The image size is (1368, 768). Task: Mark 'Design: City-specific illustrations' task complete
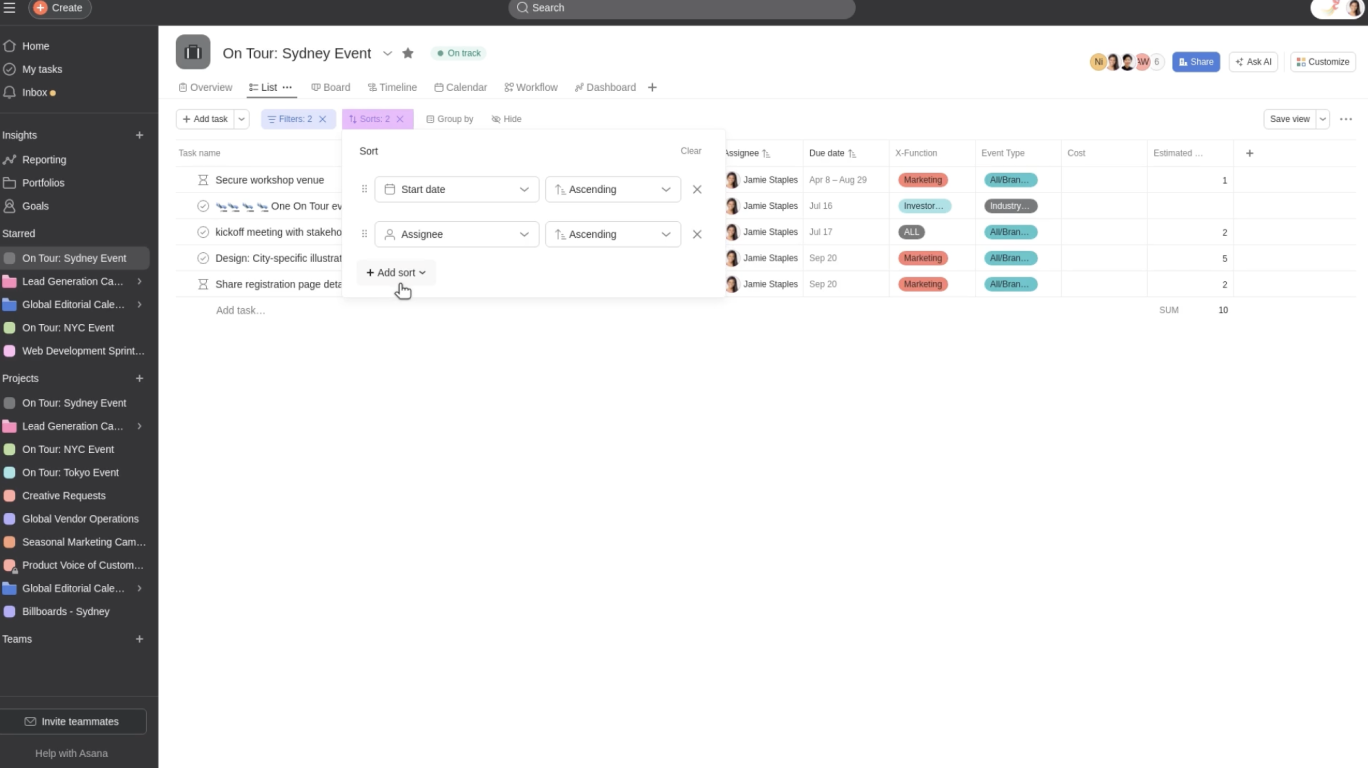203,257
